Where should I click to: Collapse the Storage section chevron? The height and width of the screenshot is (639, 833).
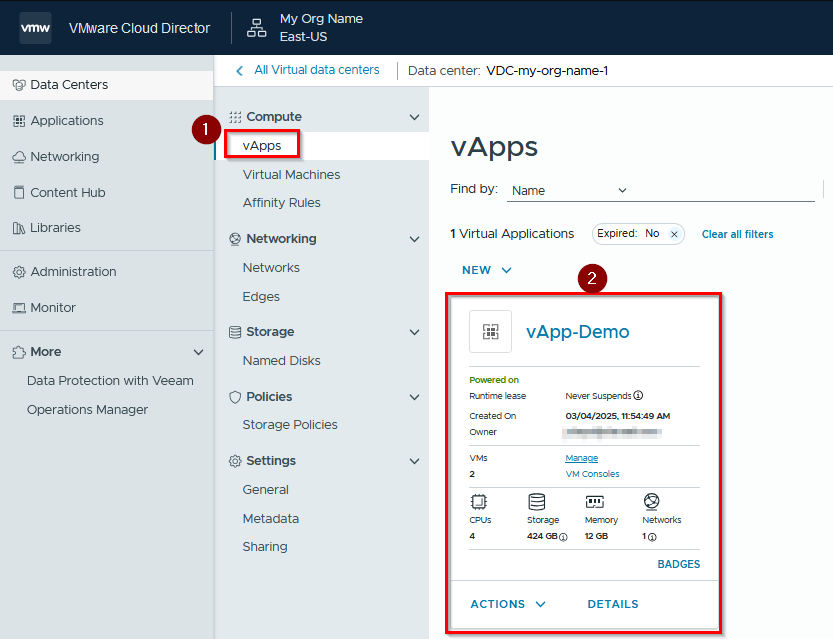(x=414, y=332)
